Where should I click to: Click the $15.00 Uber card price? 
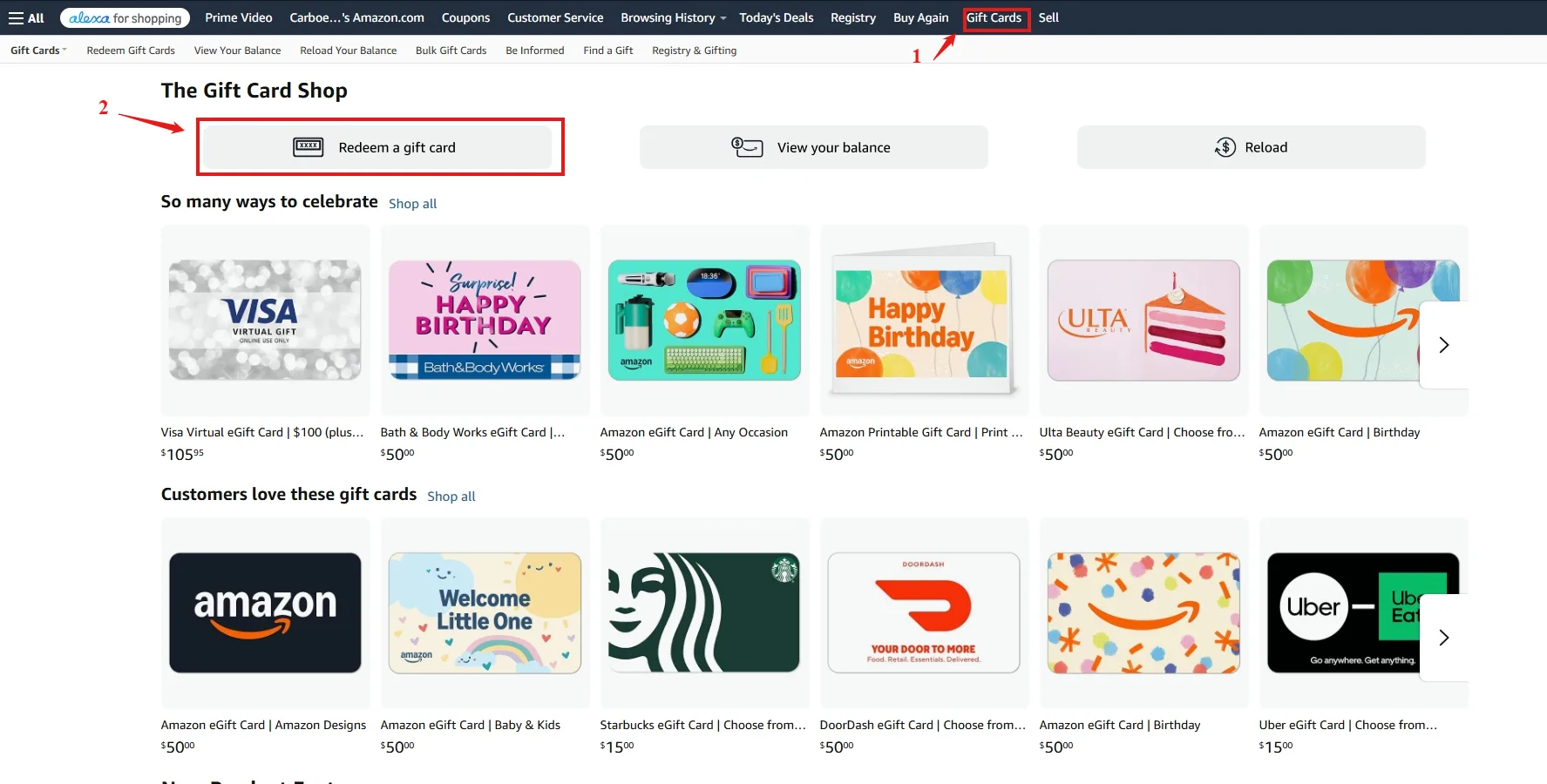point(1276,747)
